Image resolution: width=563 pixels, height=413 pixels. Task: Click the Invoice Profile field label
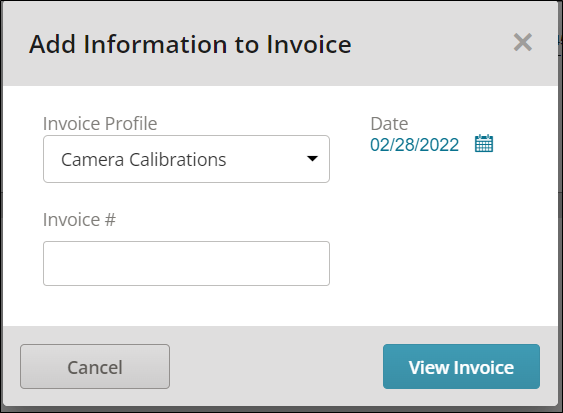[x=100, y=124]
